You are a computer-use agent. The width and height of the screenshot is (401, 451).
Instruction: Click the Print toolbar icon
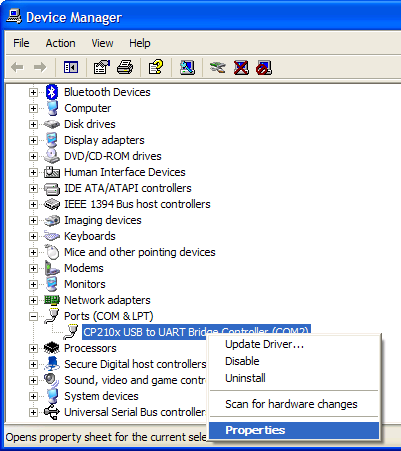pos(125,68)
